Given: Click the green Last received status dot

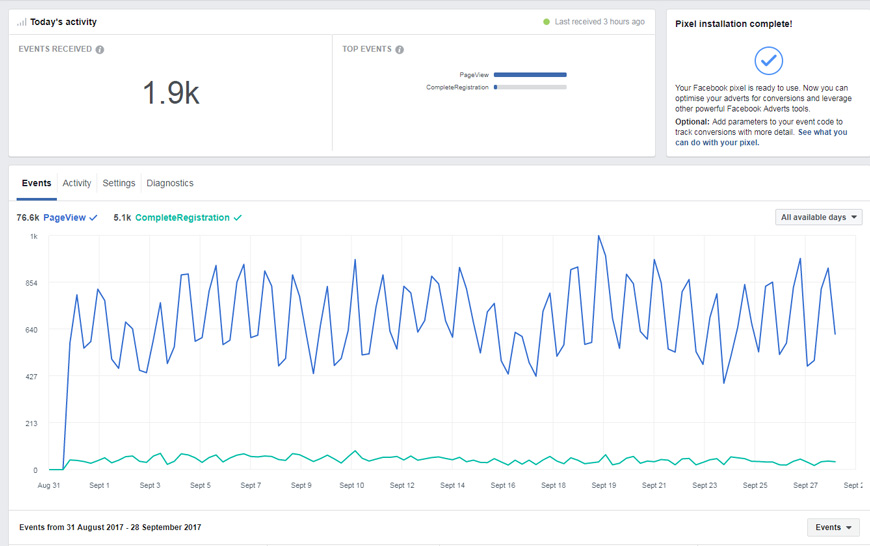Looking at the screenshot, I should (x=547, y=22).
